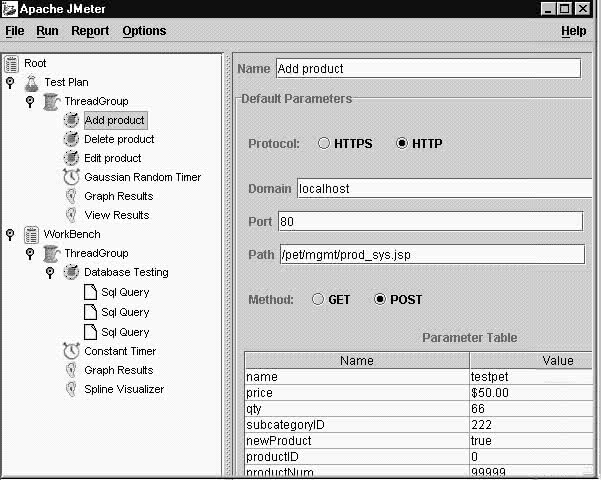Click the Apache JMeter title bar icon
Image resolution: width=601 pixels, height=480 pixels.
9,9
